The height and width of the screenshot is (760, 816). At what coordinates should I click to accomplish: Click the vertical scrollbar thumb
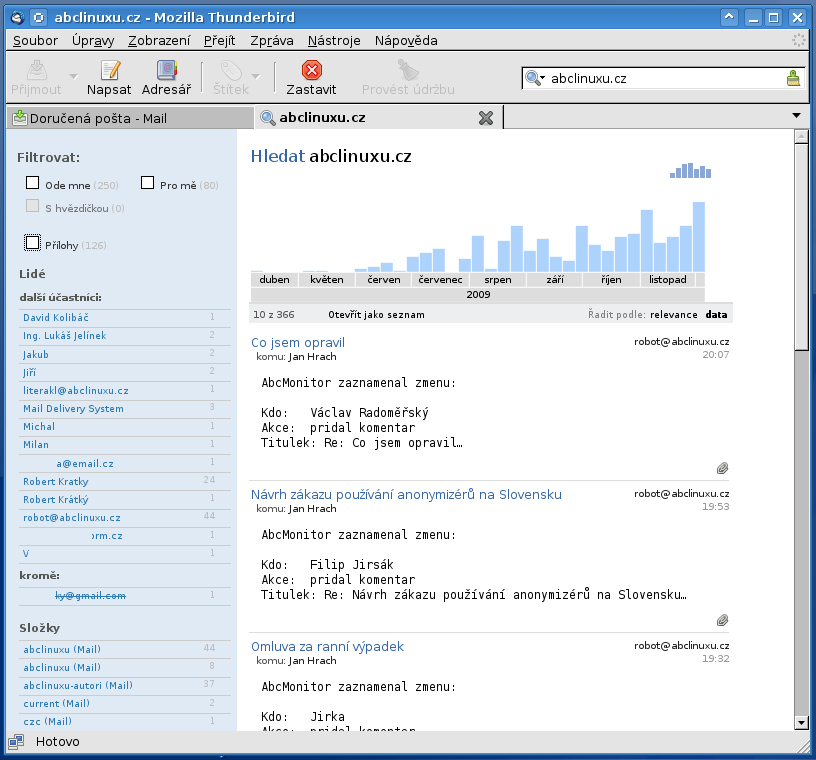point(801,247)
